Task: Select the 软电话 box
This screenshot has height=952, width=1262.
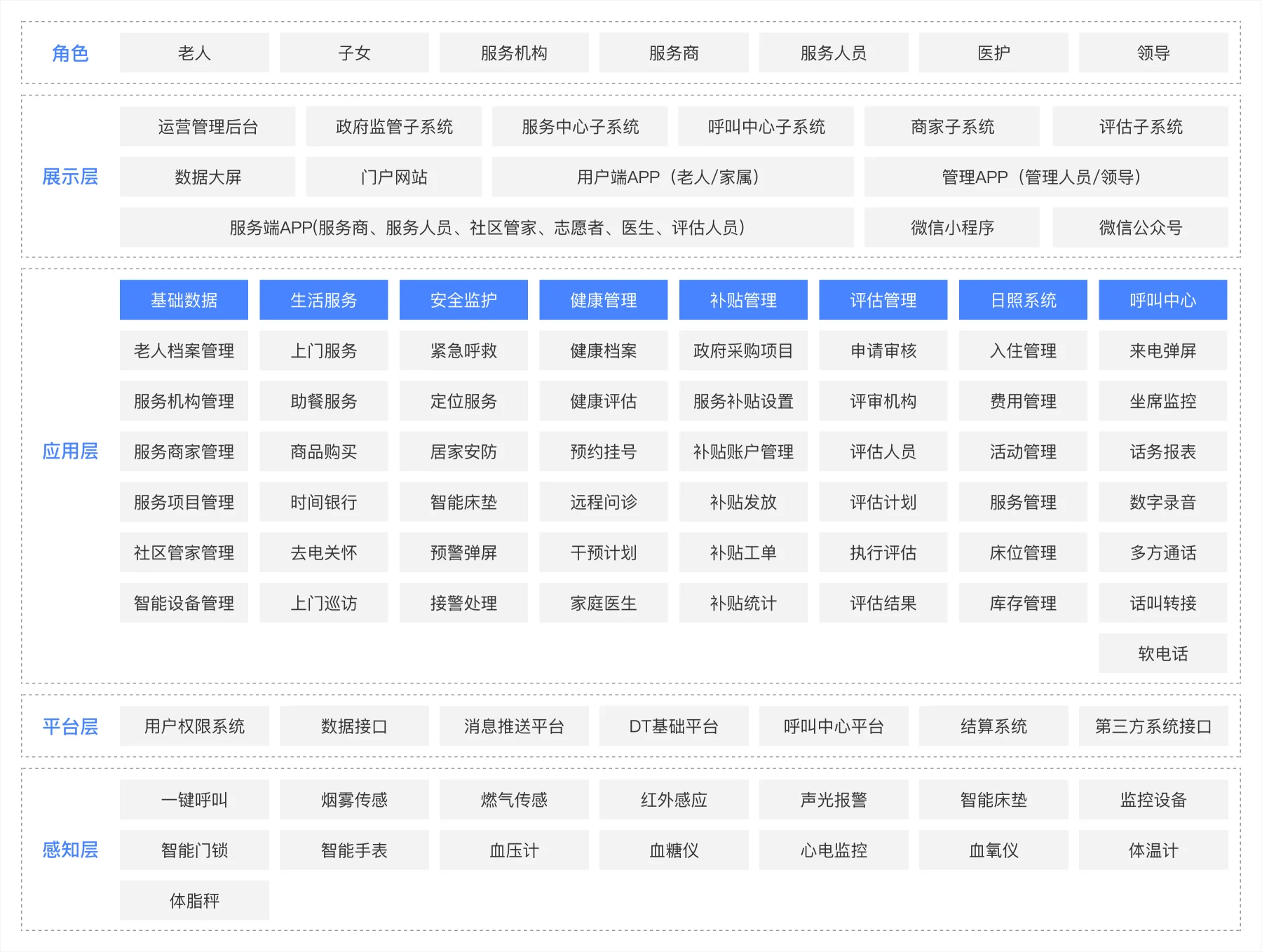Action: click(1163, 653)
